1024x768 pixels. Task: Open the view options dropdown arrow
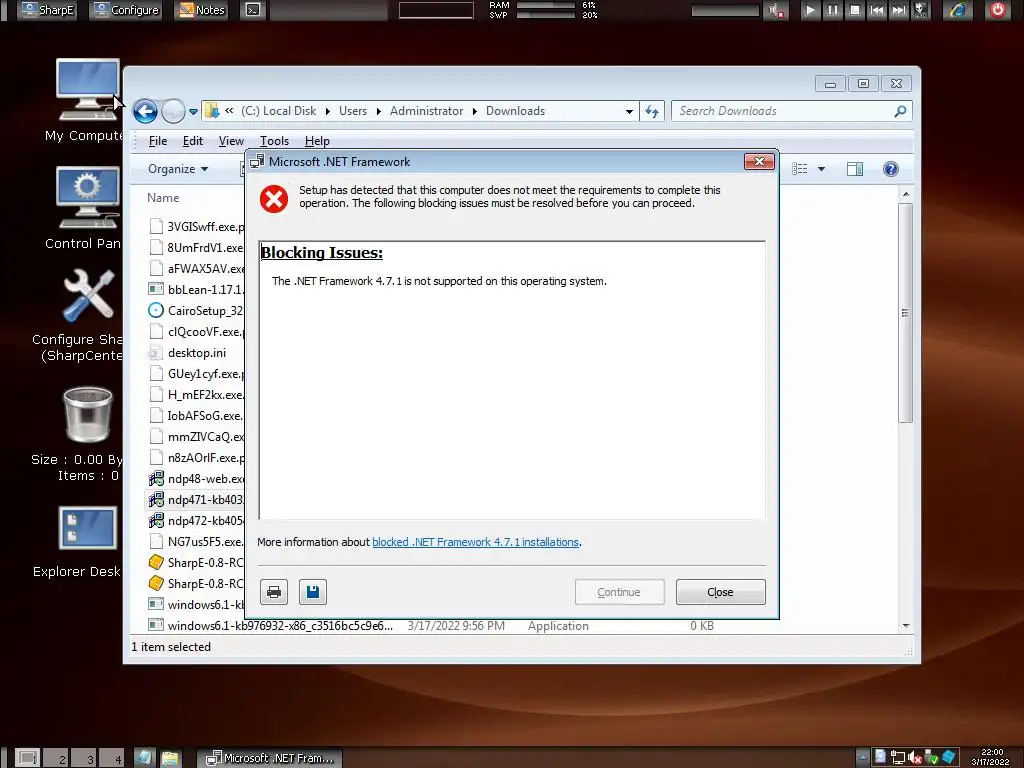822,169
